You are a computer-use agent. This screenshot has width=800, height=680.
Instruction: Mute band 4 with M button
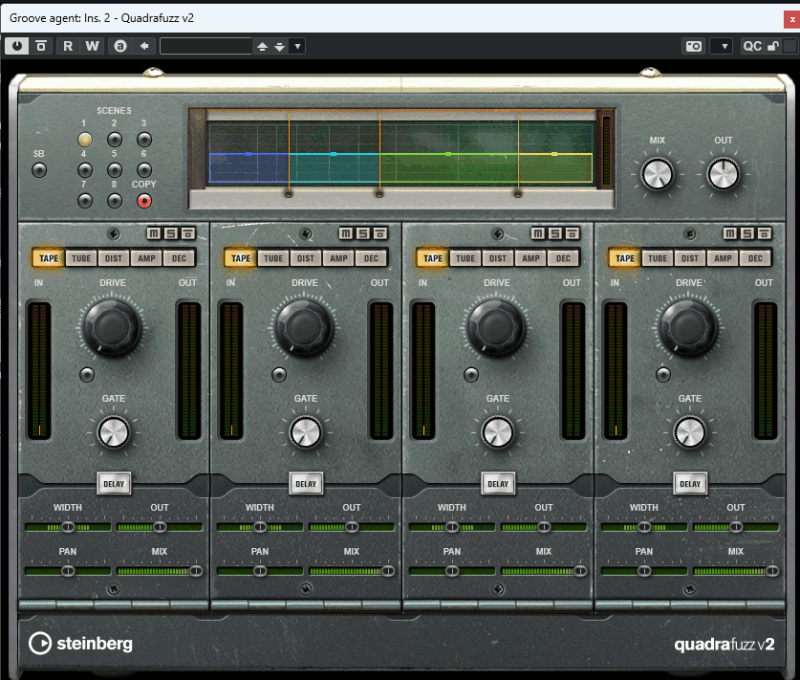pyautogui.click(x=730, y=234)
